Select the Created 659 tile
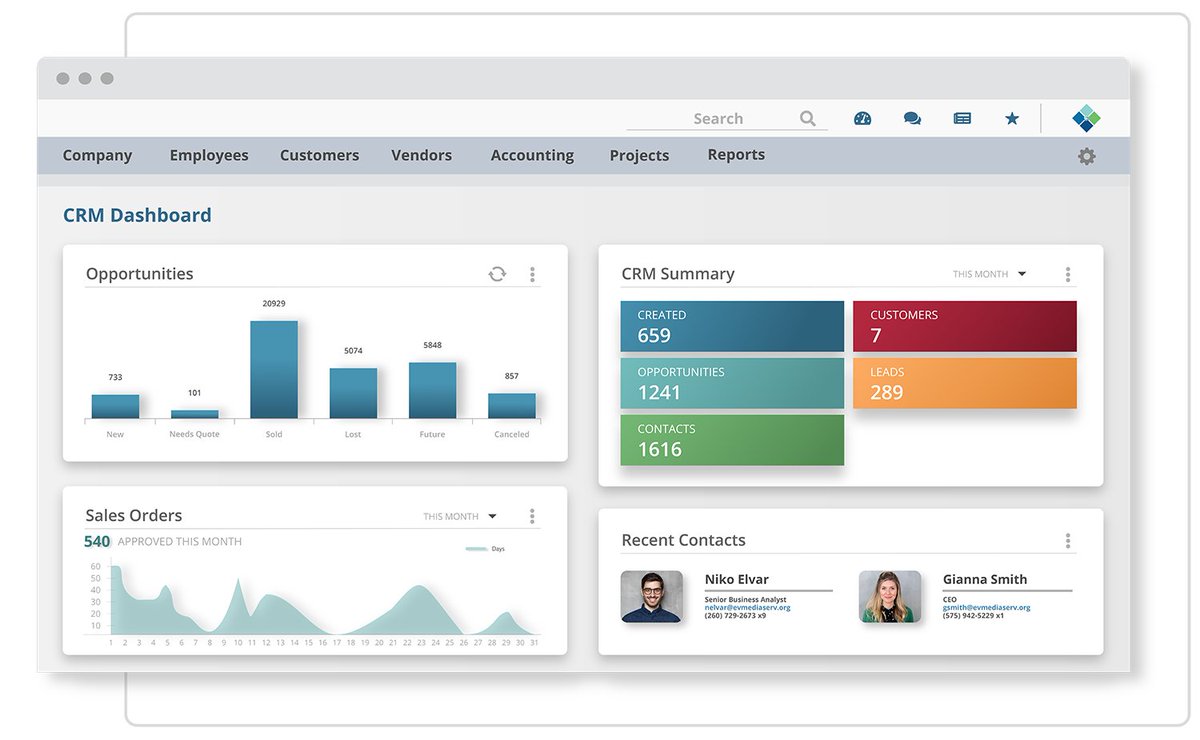The height and width of the screenshot is (740, 1200). click(x=732, y=326)
